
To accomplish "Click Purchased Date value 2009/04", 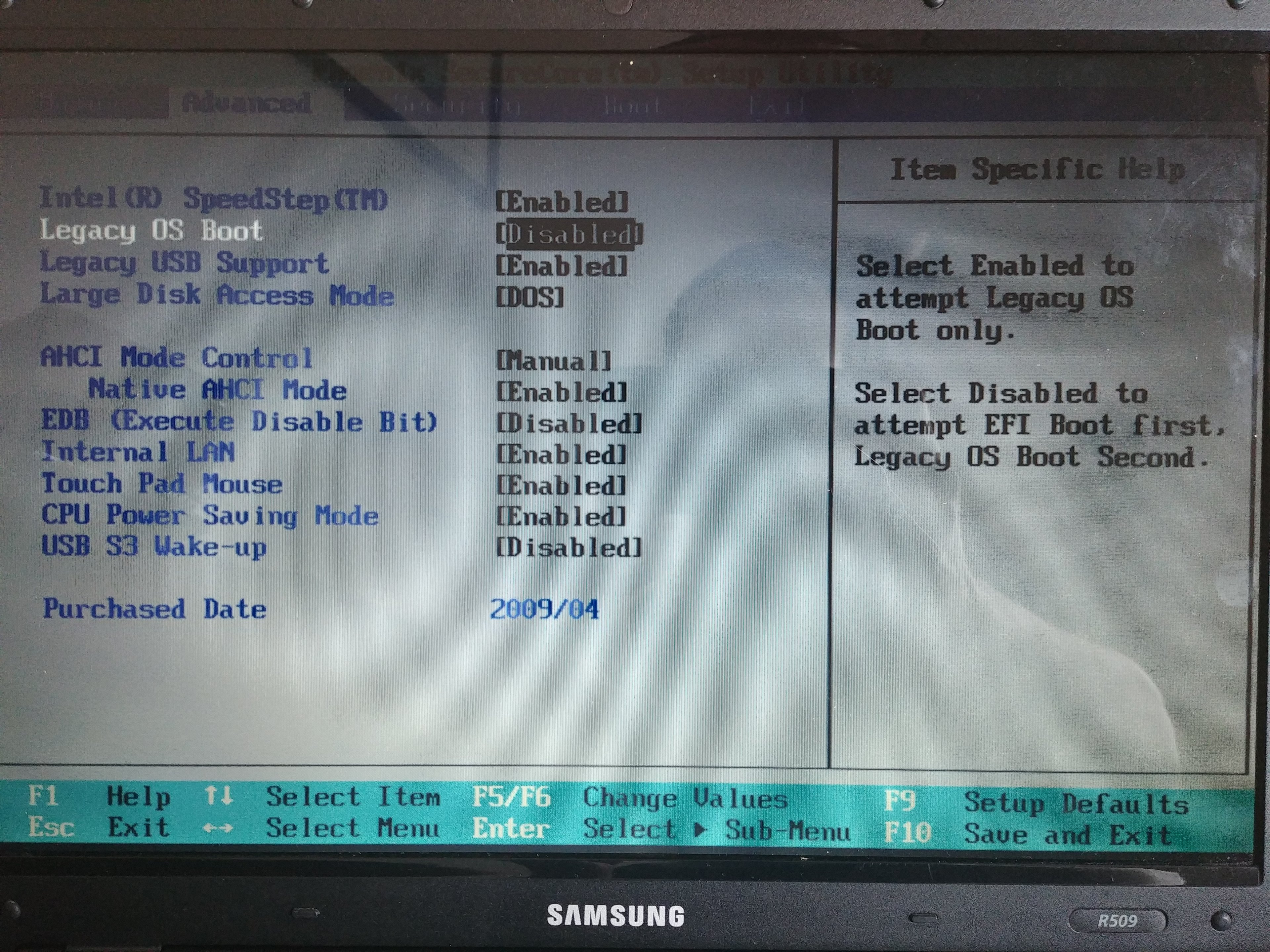I will [x=544, y=610].
